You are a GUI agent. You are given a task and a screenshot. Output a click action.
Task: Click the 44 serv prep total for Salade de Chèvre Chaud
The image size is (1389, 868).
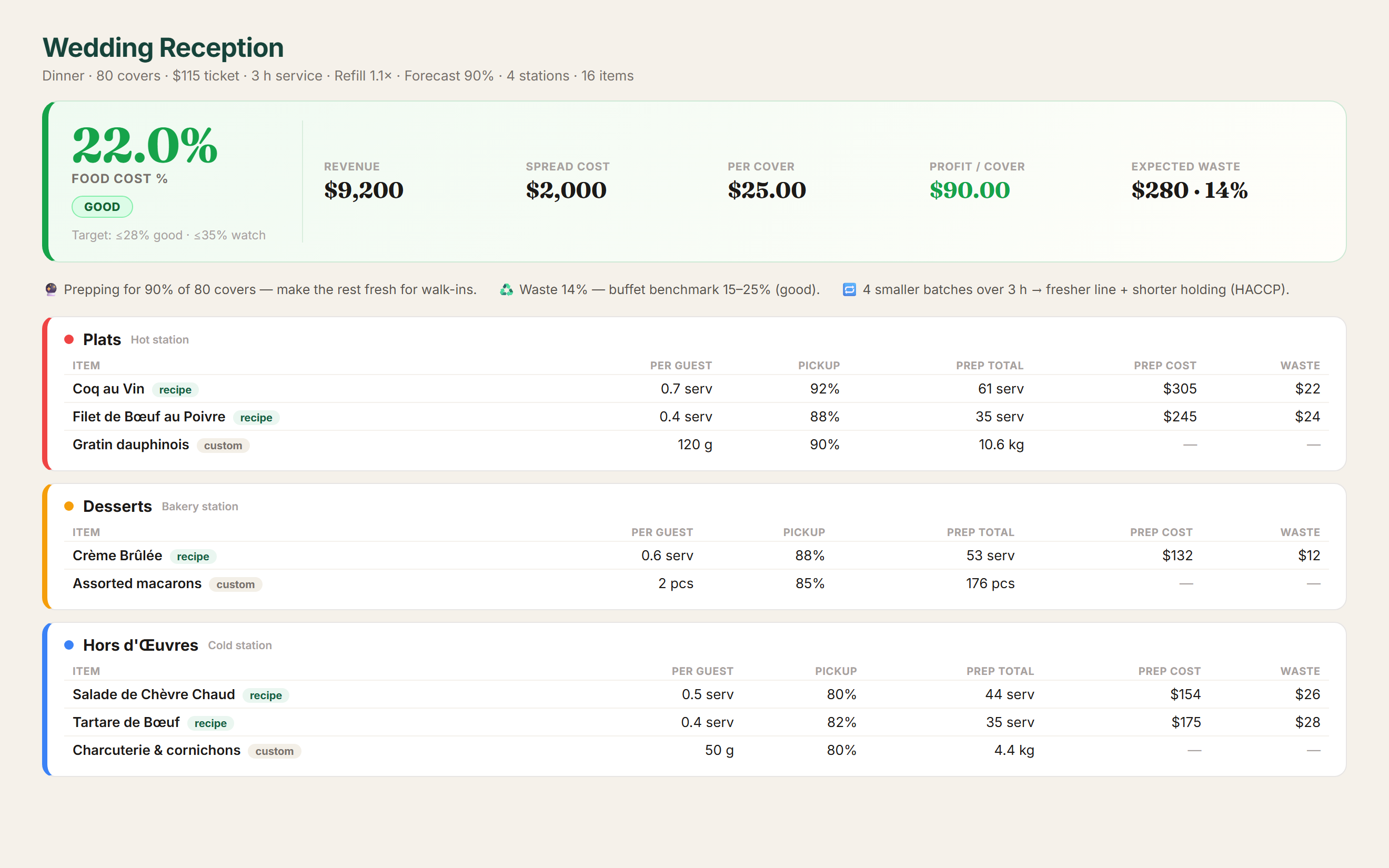[x=1010, y=694]
